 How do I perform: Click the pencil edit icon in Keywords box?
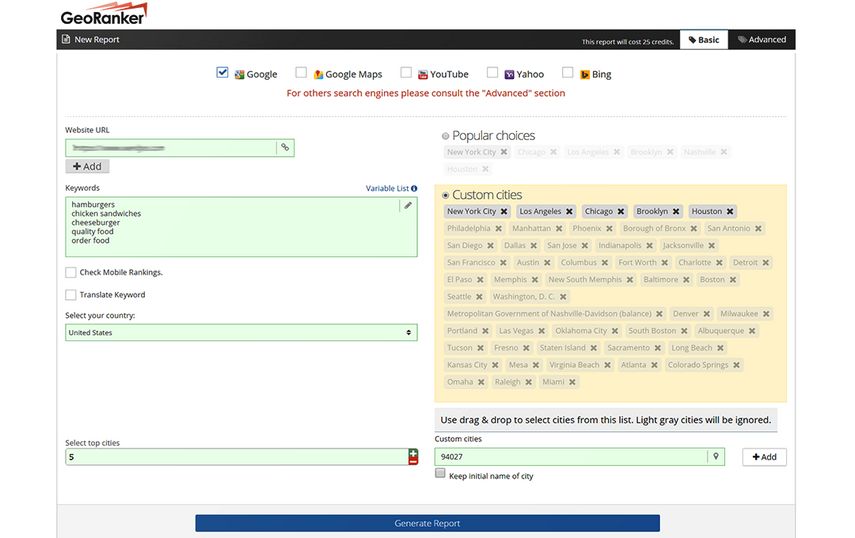click(x=407, y=205)
